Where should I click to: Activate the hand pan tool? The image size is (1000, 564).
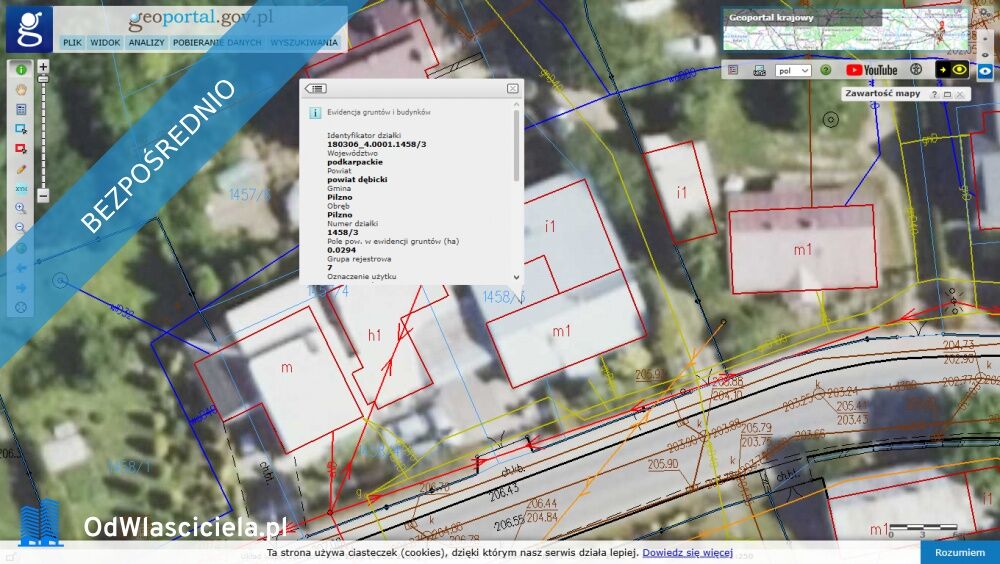point(20,89)
